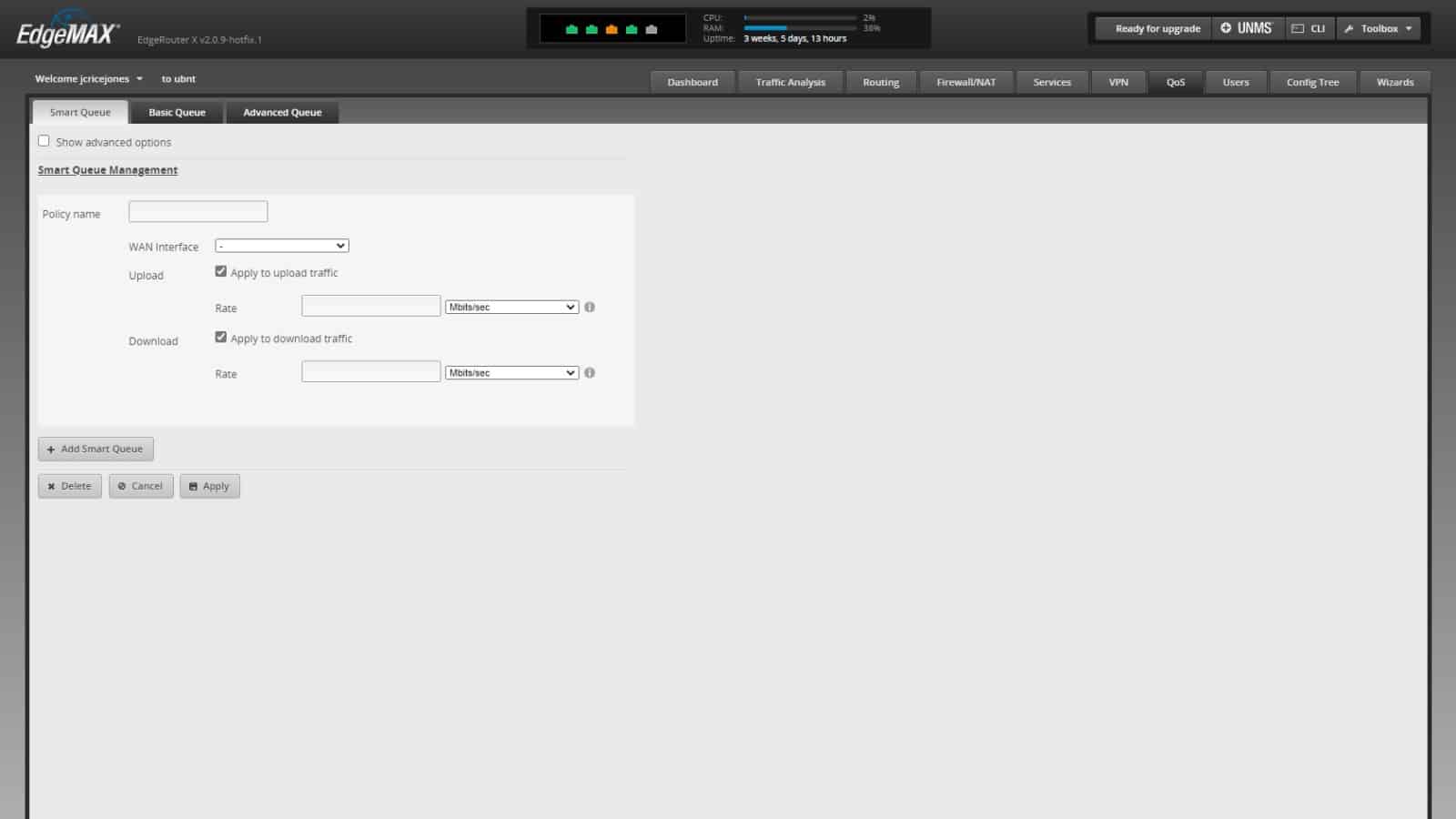Viewport: 1456px width, 819px height.
Task: Click the Smart Queue Management link
Action: pyautogui.click(x=107, y=170)
